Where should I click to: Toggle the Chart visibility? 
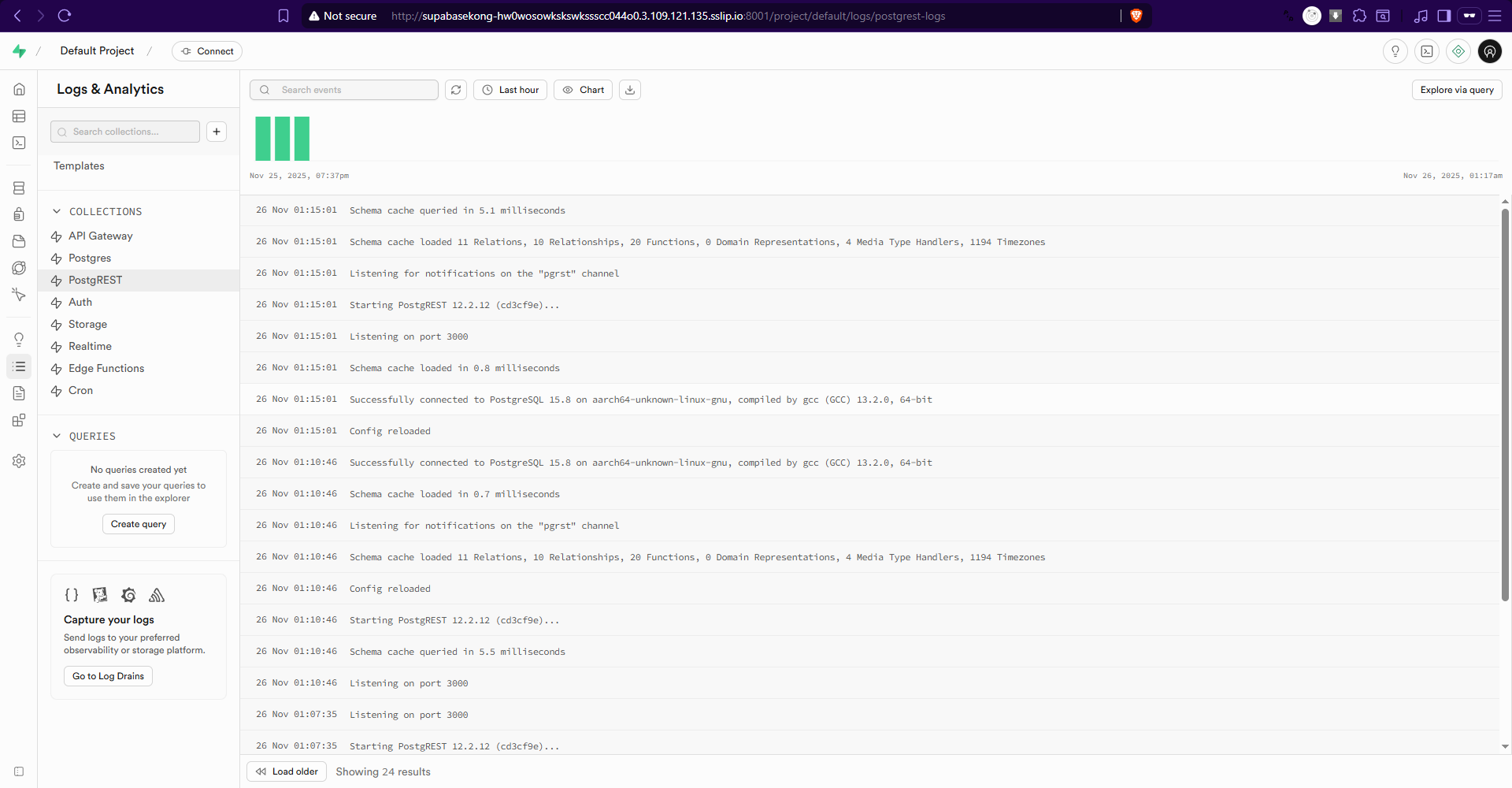coord(584,90)
